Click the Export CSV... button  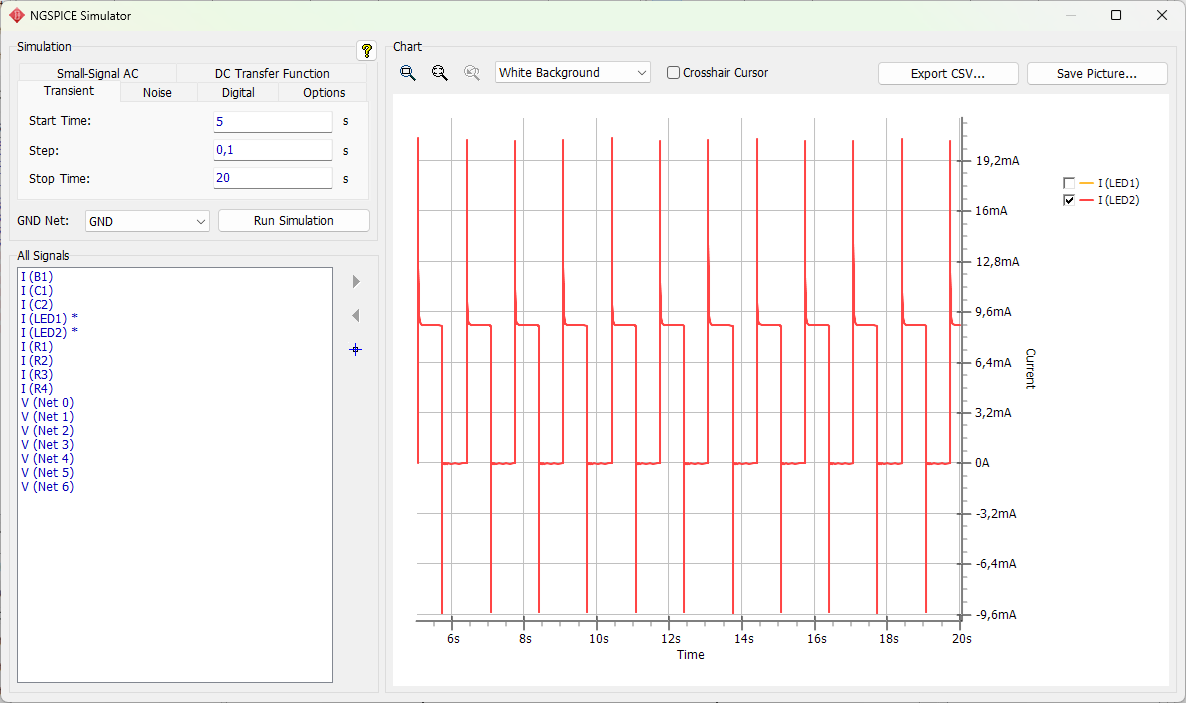coord(948,73)
